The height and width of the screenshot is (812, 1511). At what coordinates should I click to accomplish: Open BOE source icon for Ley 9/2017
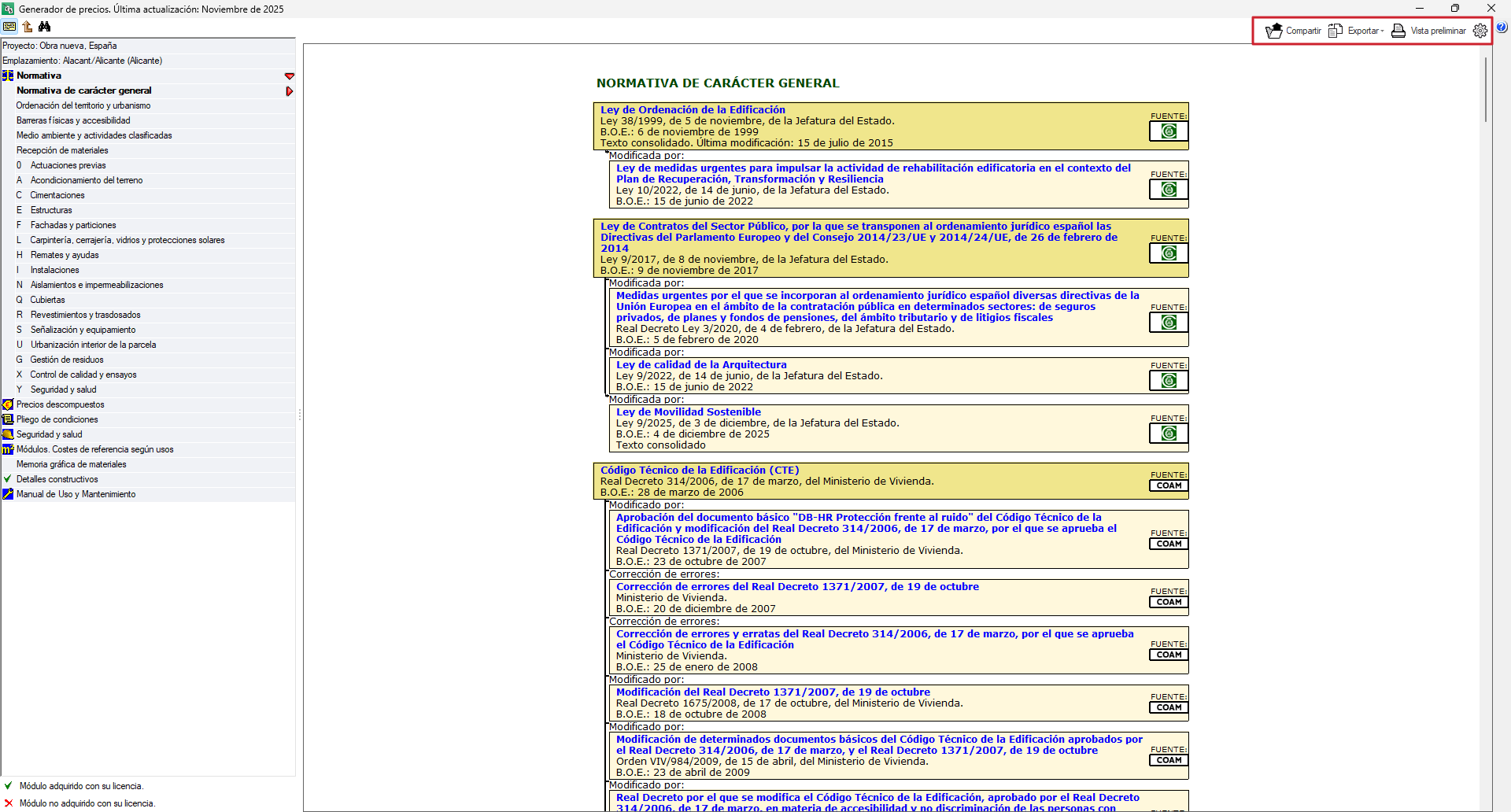click(x=1169, y=253)
